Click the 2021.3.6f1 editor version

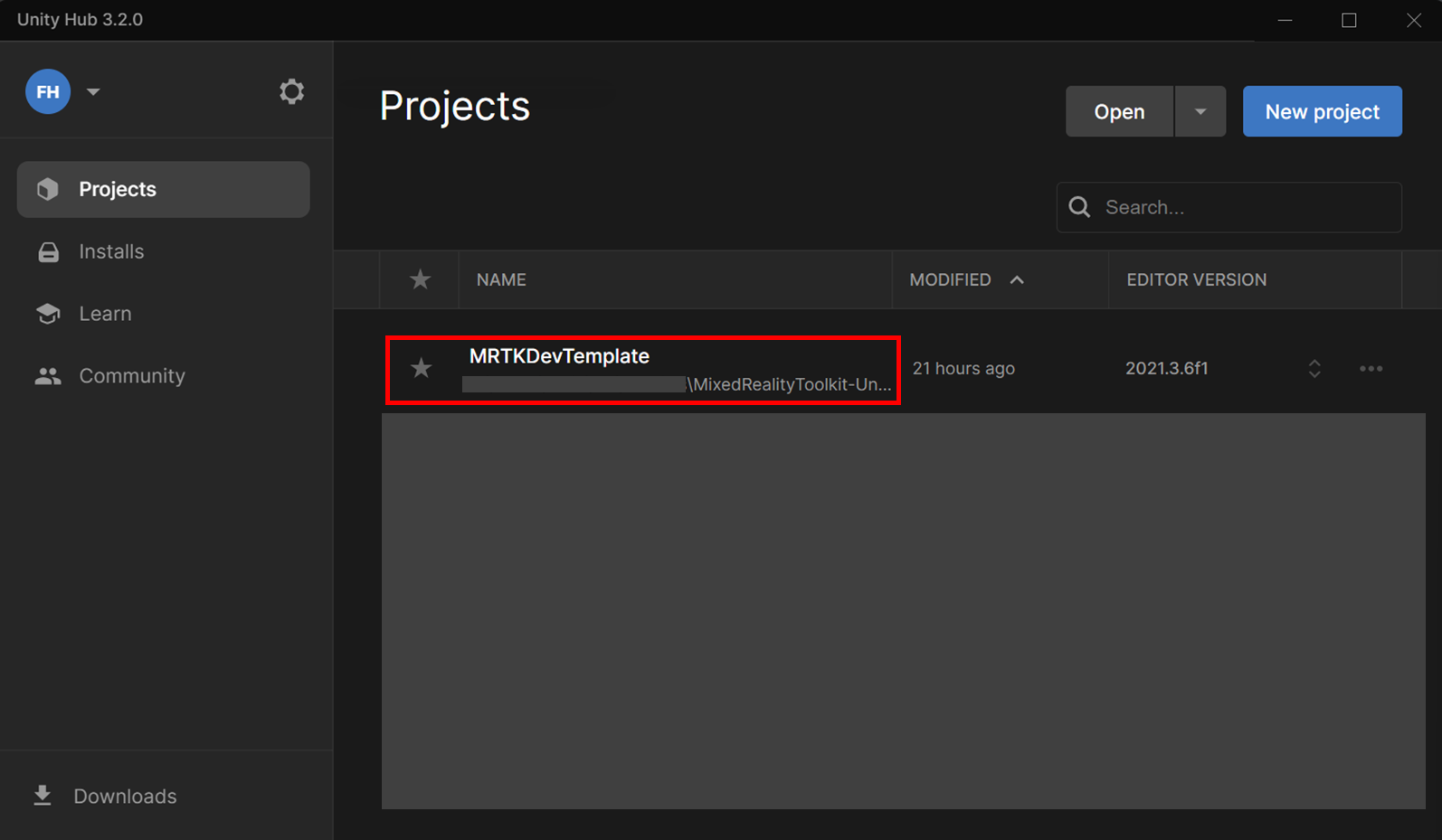coord(1166,368)
